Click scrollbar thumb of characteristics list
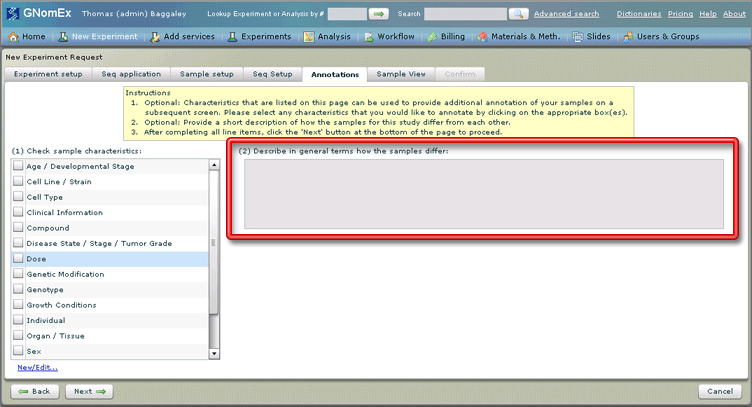Viewport: 752px width, 407px height. click(214, 243)
